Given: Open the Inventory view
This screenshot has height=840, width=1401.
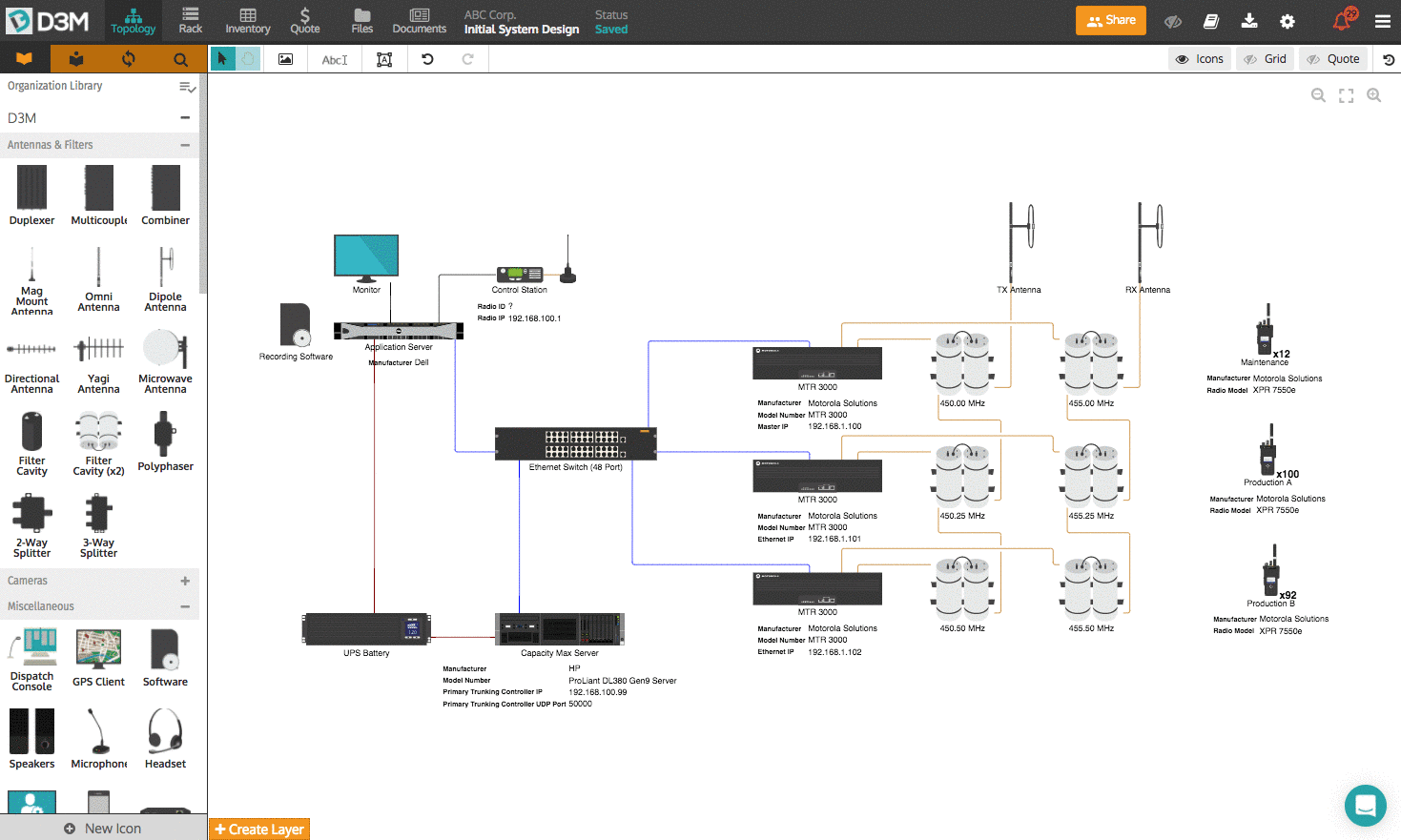Looking at the screenshot, I should (247, 20).
